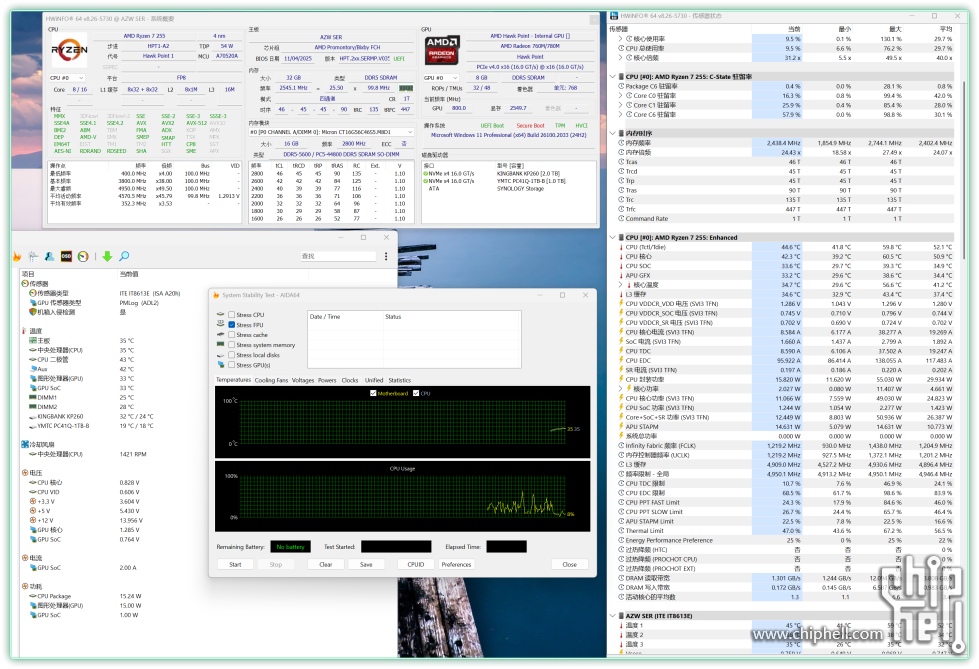Screen dimensions: 979x669
Task: Click the sensor gauge toolbar icon
Action: 83,257
